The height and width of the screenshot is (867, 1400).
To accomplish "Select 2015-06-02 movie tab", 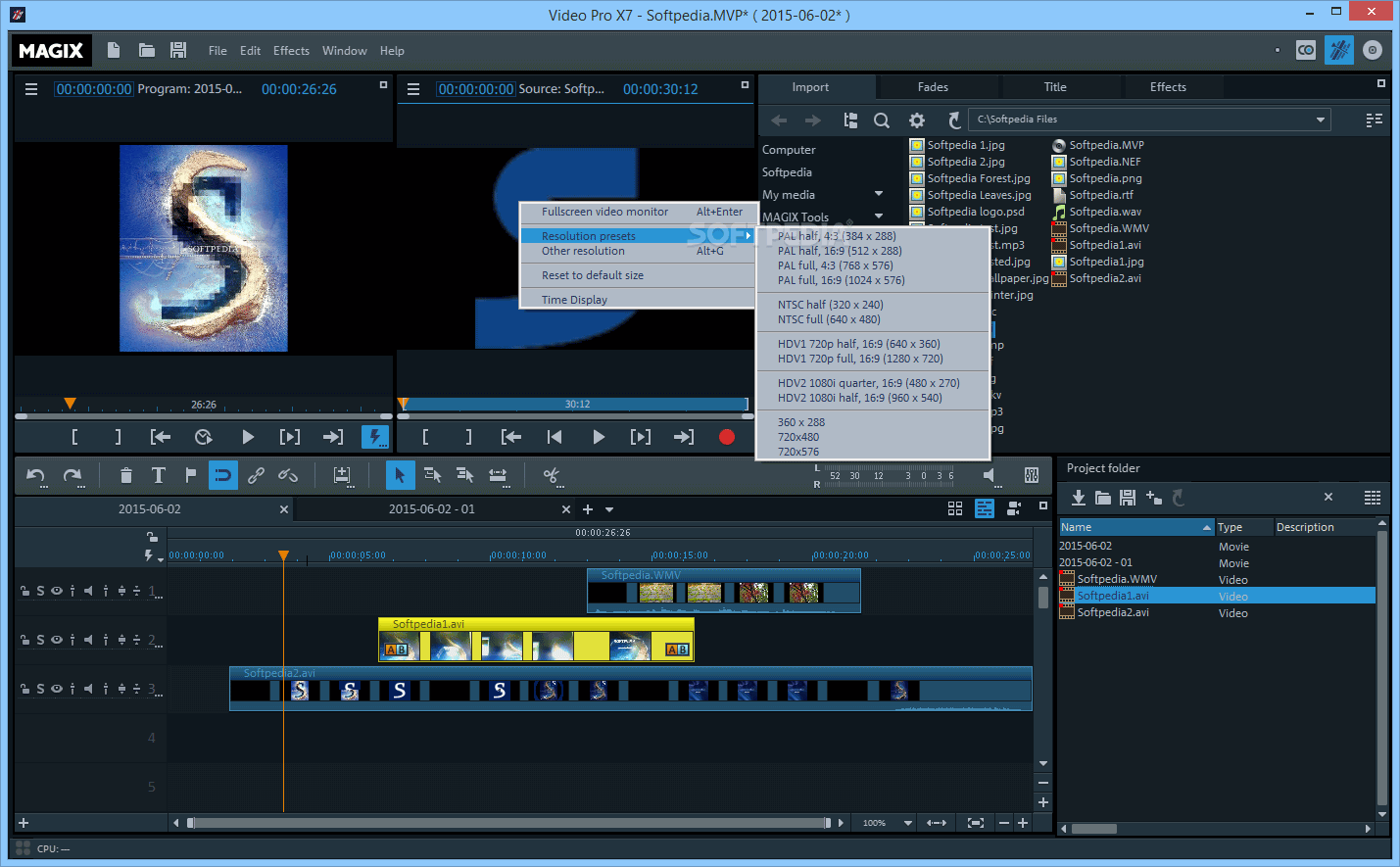I will (x=149, y=509).
